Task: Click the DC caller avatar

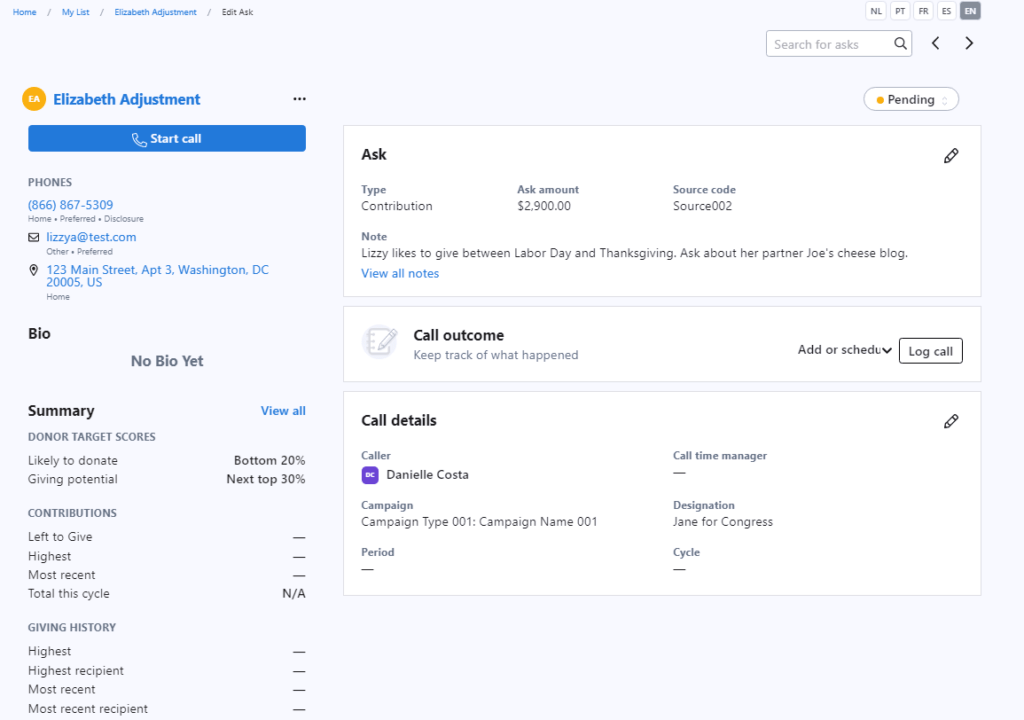Action: (370, 475)
